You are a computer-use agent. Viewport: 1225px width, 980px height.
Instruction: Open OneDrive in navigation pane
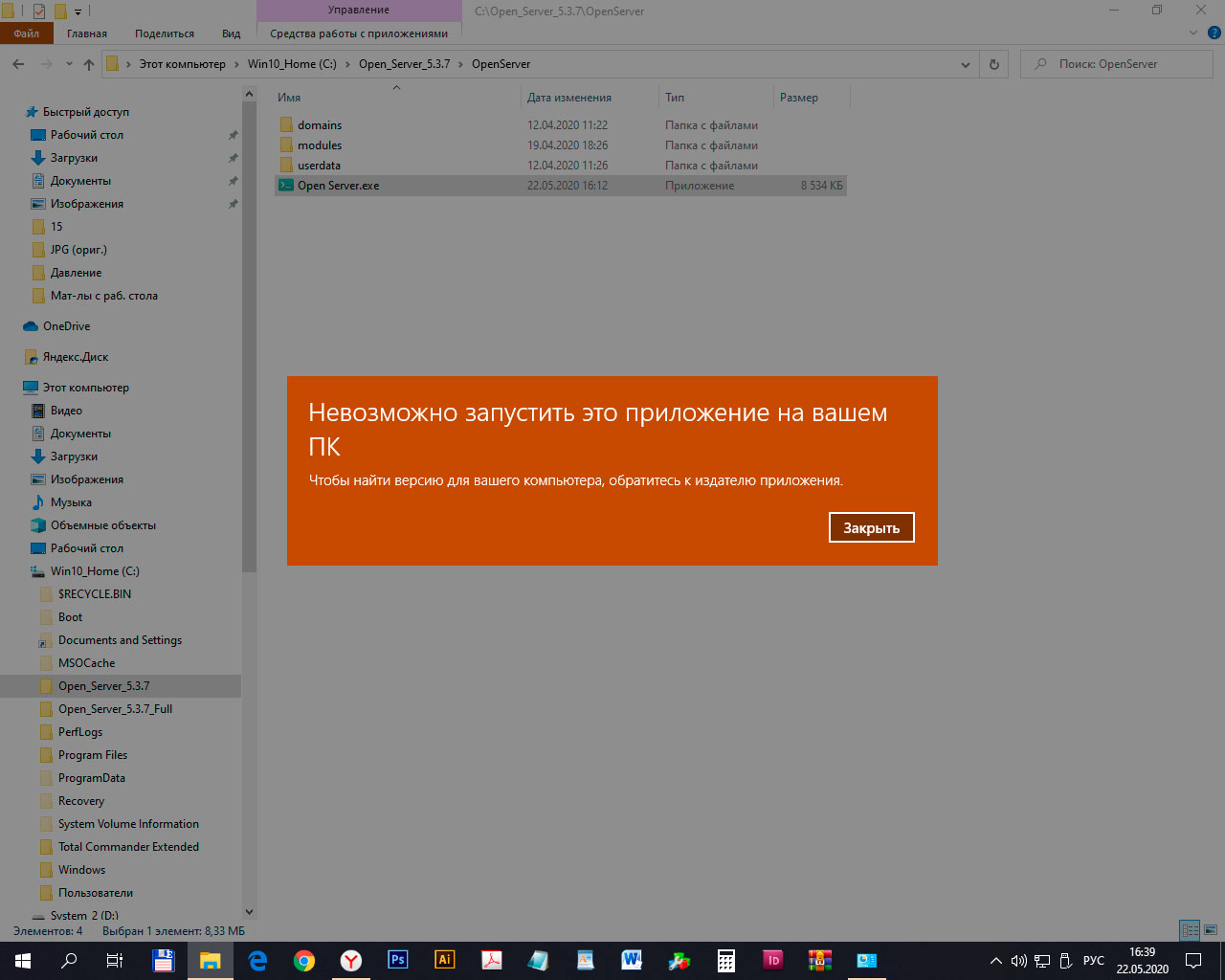66,326
